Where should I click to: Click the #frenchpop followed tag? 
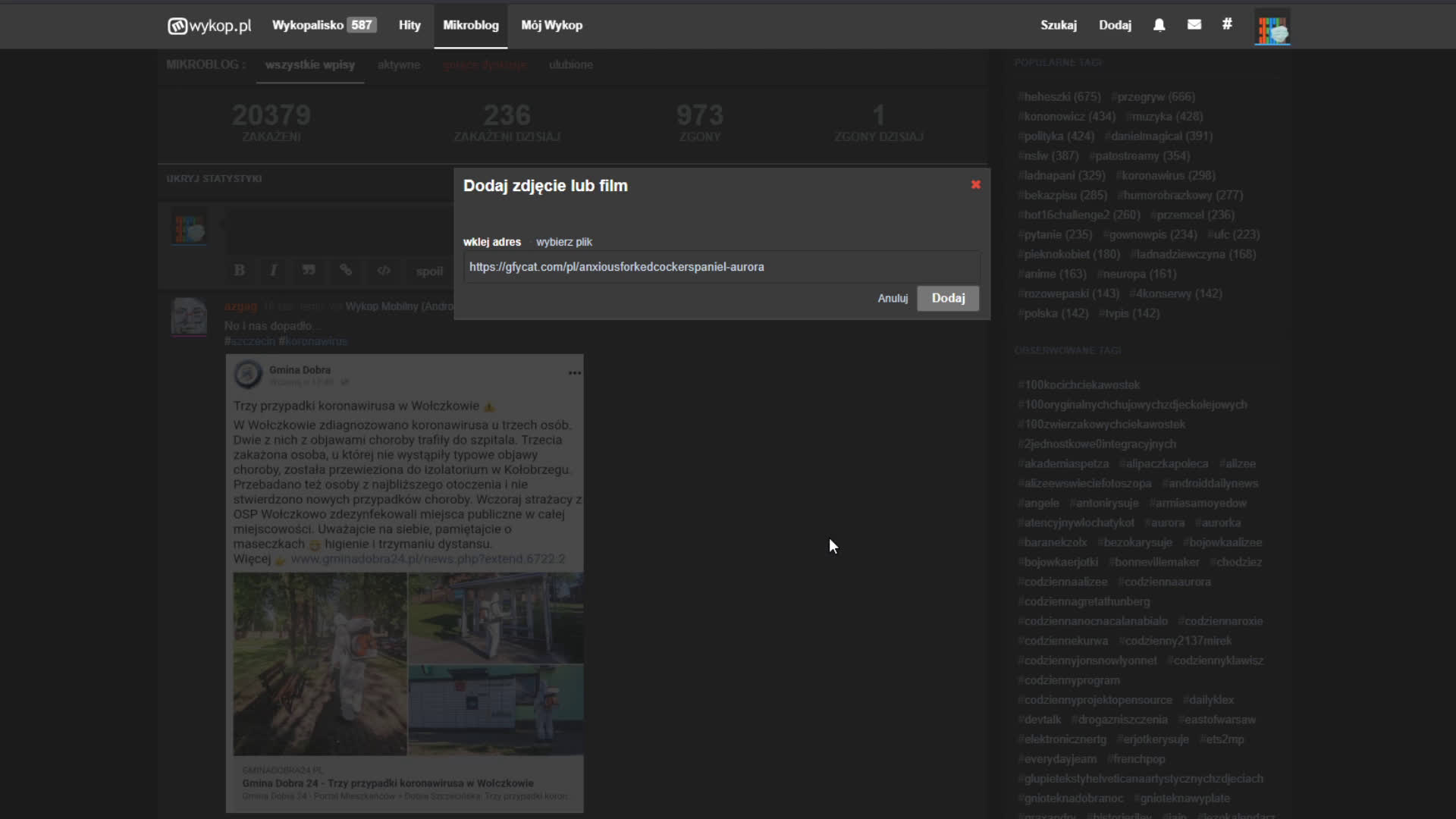1136,760
